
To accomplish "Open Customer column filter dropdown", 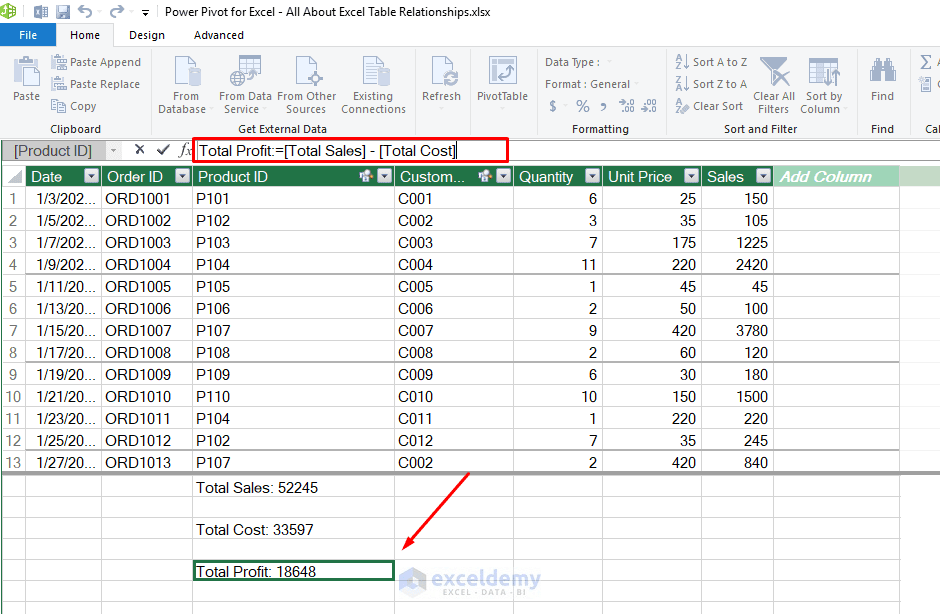I will pos(504,176).
